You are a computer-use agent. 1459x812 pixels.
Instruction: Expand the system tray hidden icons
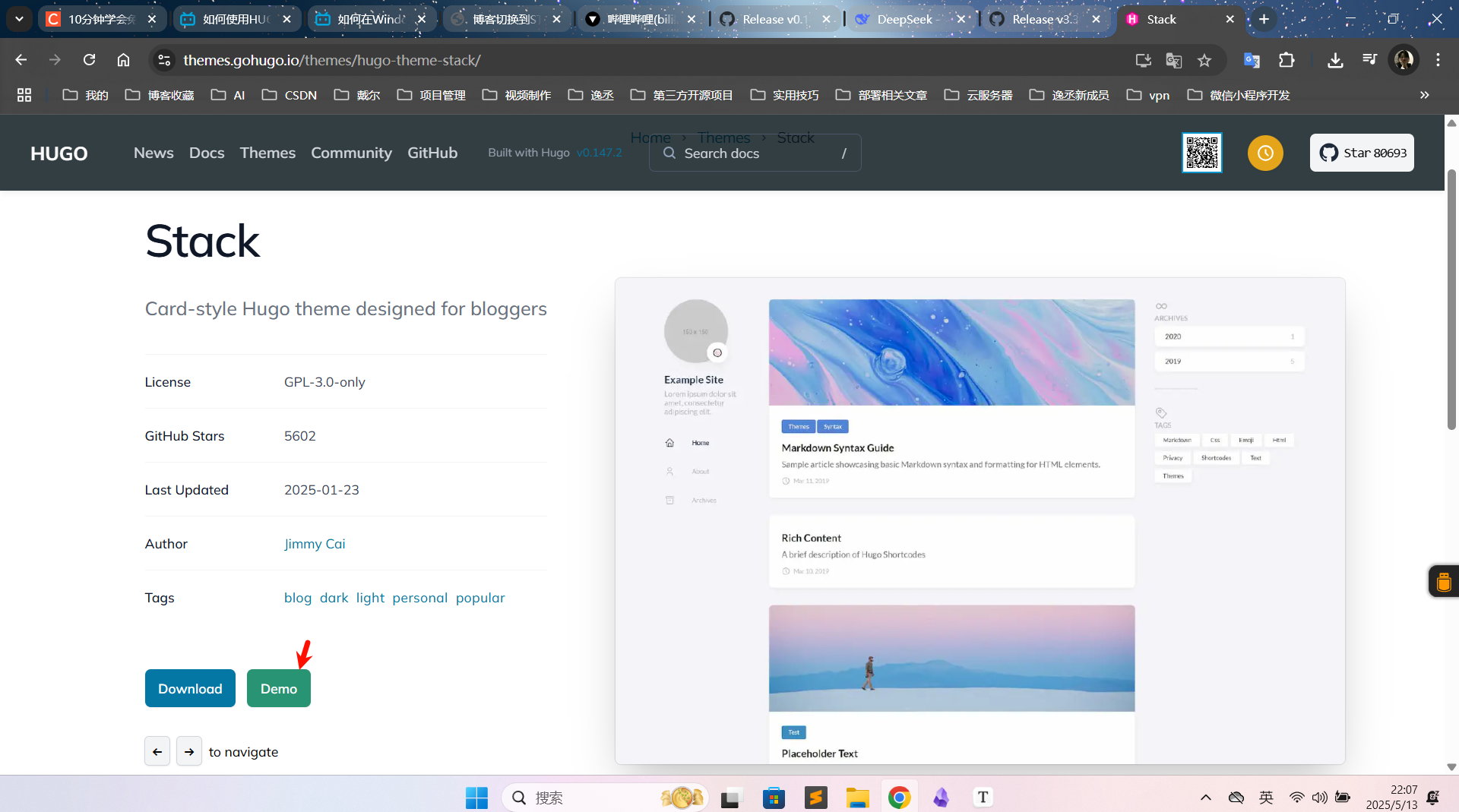(1205, 798)
